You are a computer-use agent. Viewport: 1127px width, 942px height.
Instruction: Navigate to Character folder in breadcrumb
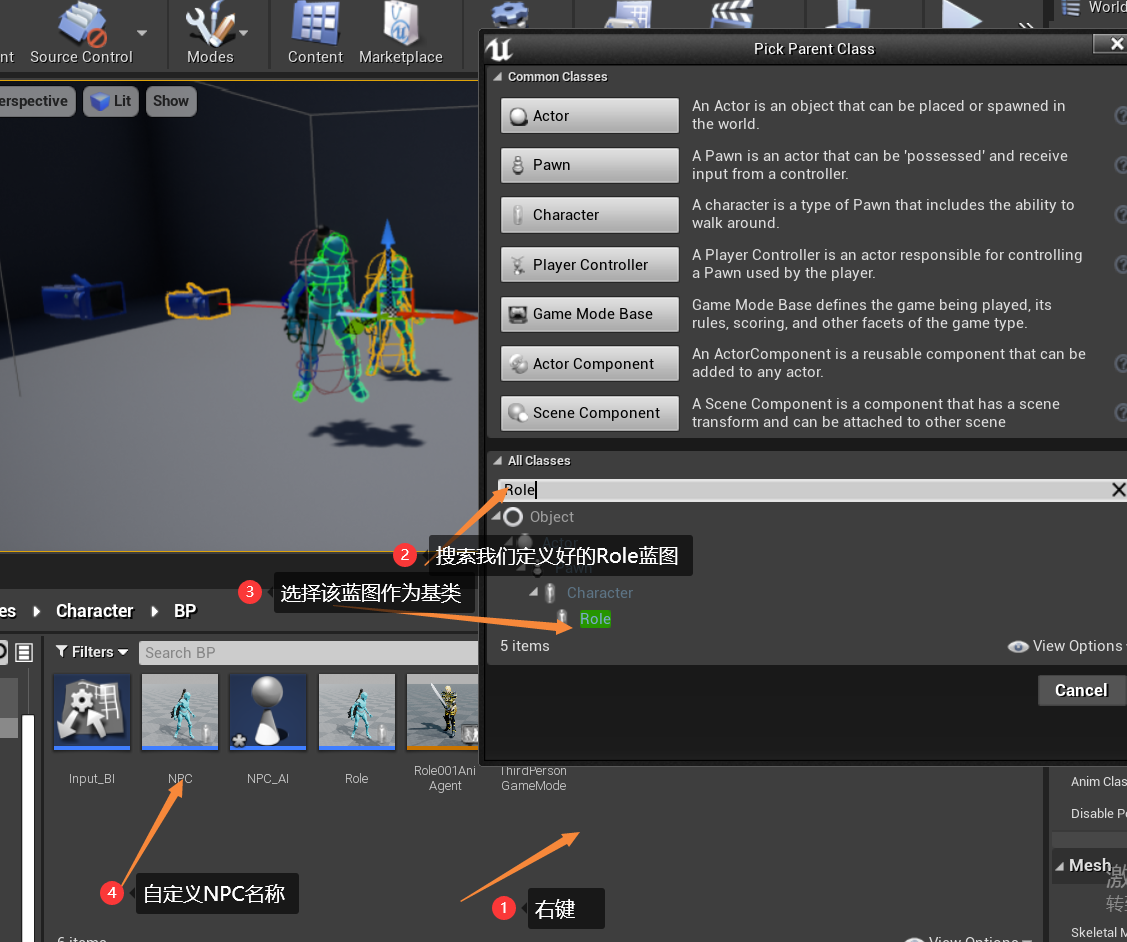click(x=95, y=611)
